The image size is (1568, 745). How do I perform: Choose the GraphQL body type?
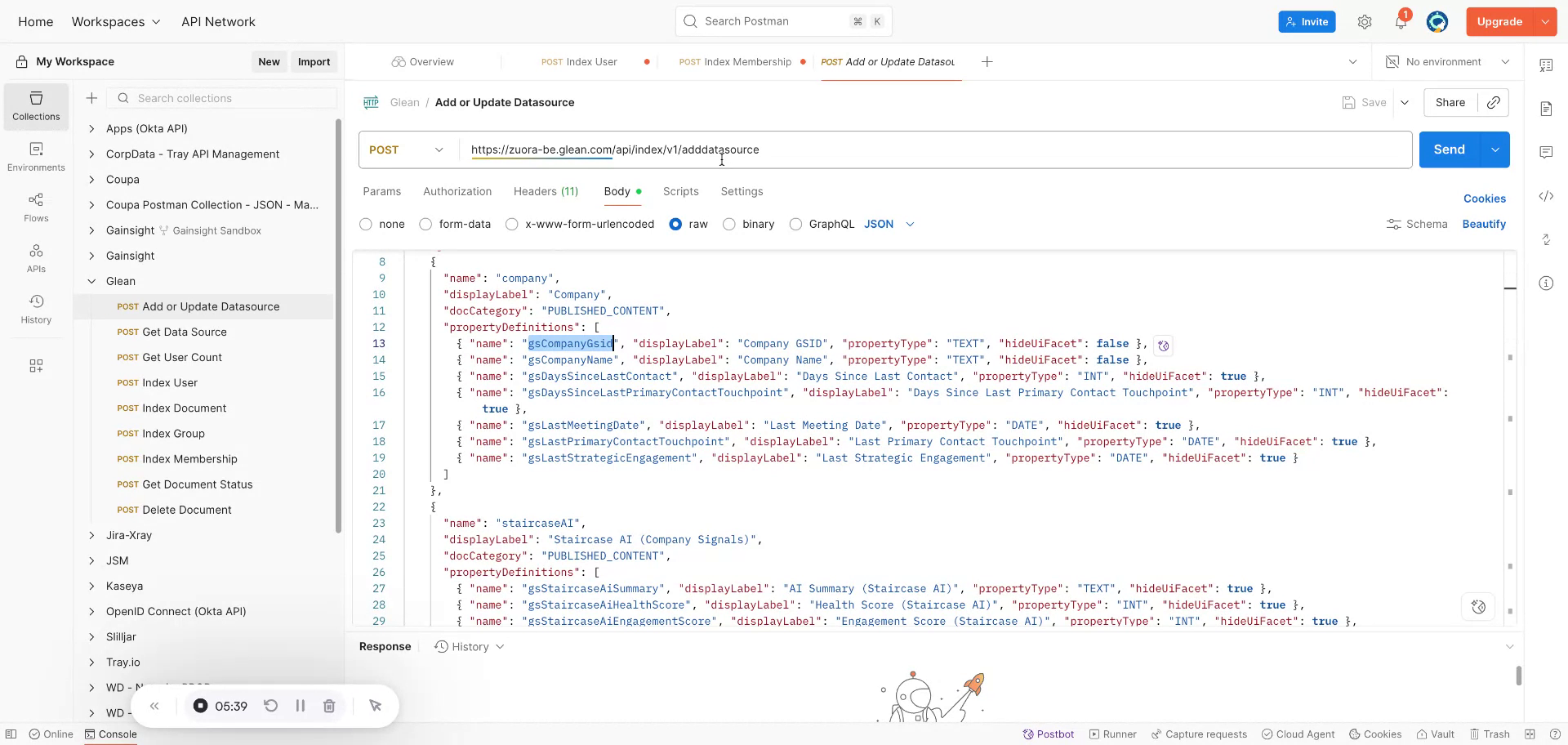[795, 224]
